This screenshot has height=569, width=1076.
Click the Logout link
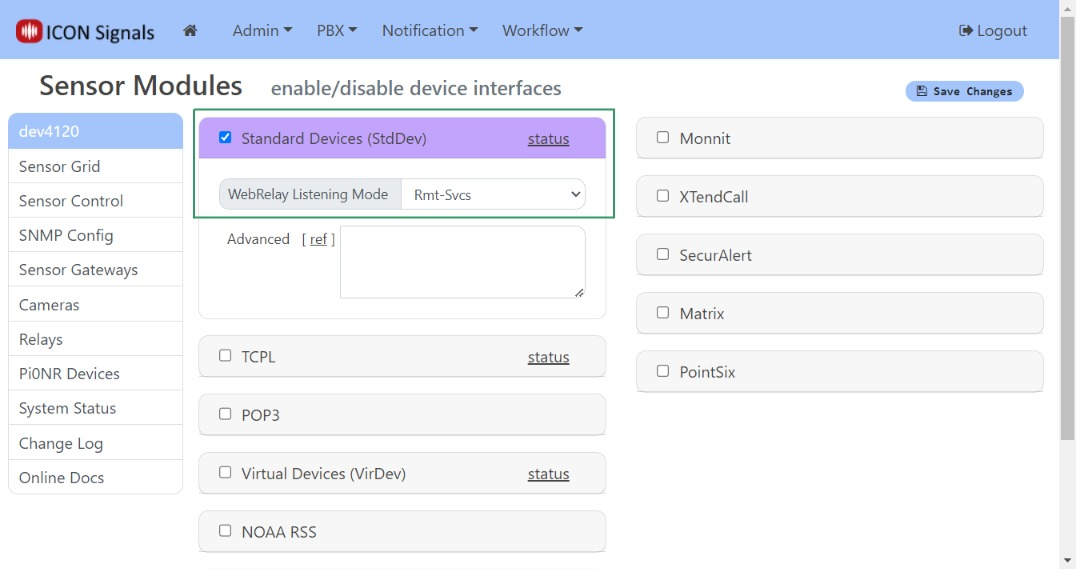tap(992, 31)
